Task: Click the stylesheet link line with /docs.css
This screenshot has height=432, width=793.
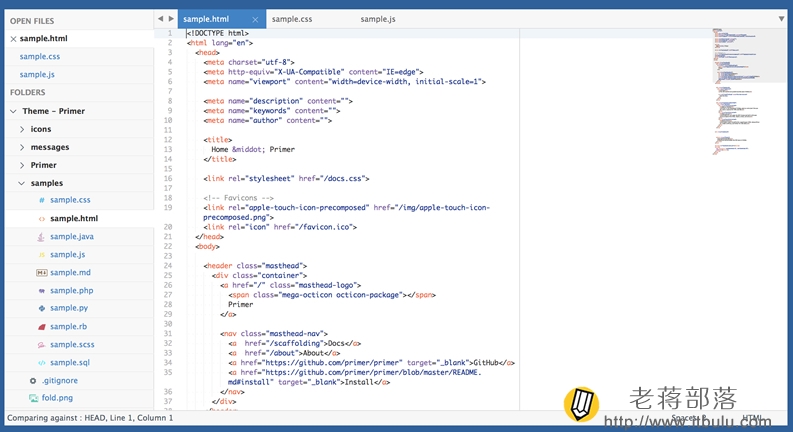Action: tap(286, 179)
